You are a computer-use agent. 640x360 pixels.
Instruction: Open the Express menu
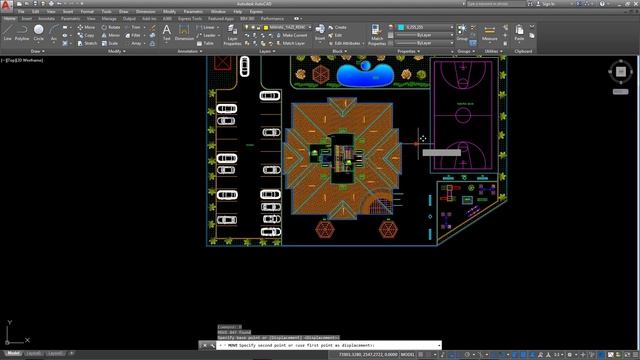coord(256,11)
